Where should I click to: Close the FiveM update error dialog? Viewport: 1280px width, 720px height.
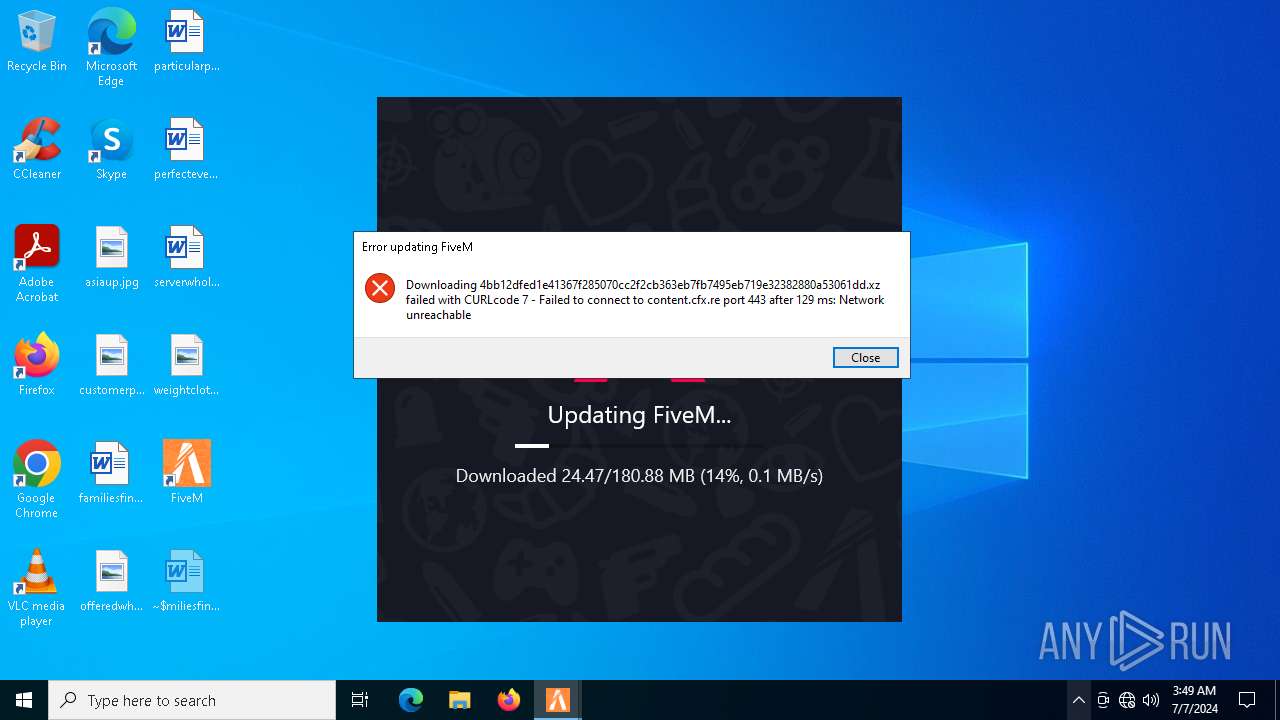865,358
